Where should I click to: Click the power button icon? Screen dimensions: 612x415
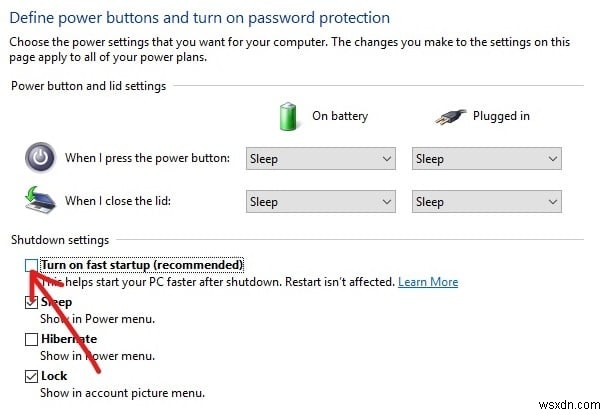pyautogui.click(x=40, y=158)
